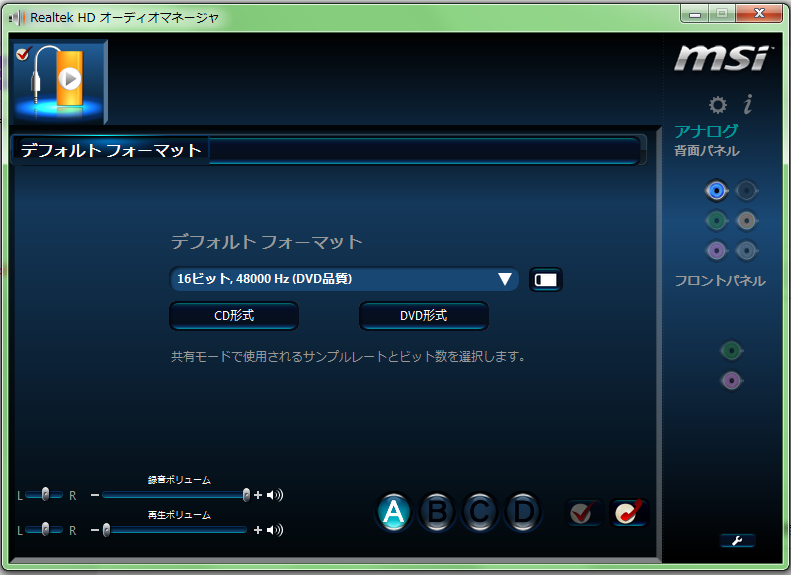Select preset D
The height and width of the screenshot is (575, 791).
pos(521,513)
